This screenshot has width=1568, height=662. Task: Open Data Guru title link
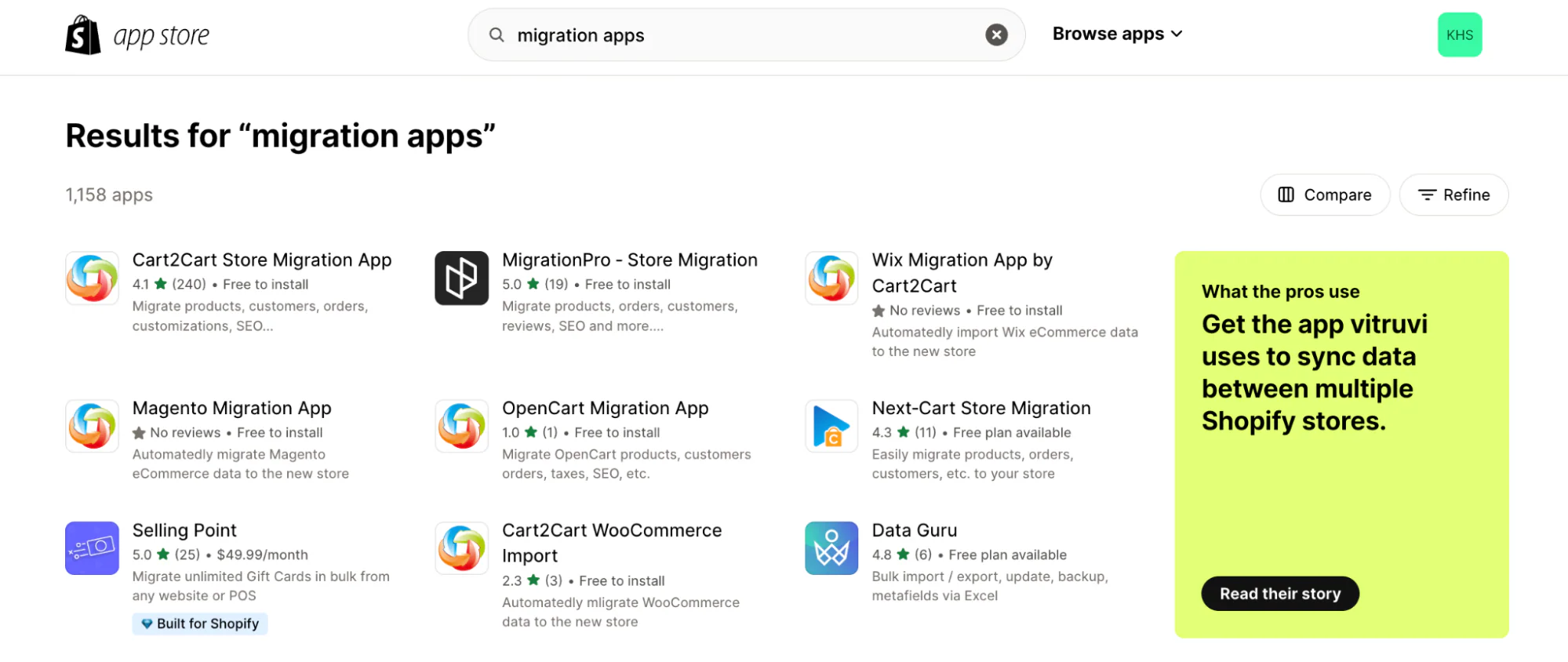point(915,530)
